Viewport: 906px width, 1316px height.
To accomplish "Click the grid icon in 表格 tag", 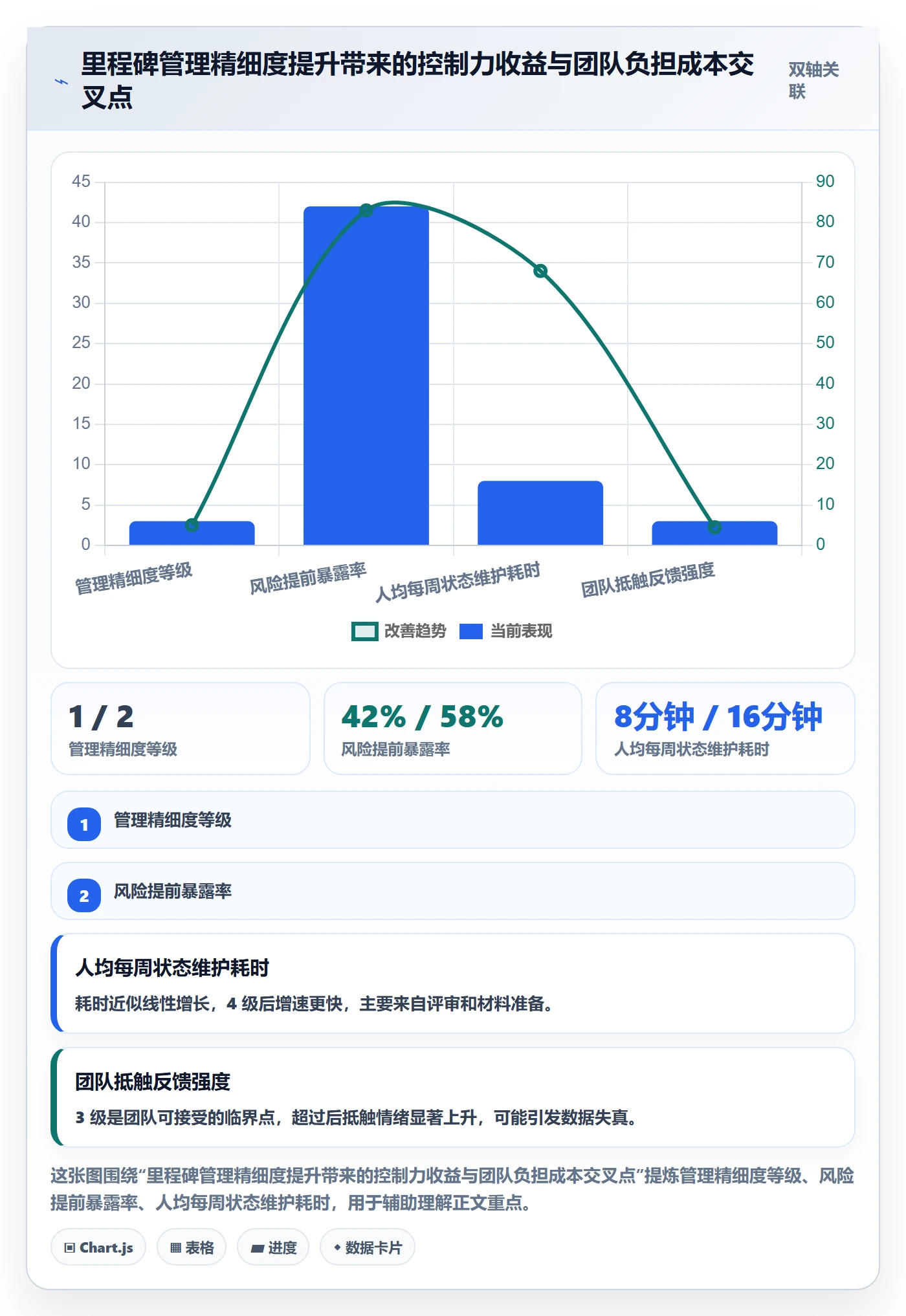I will (x=175, y=1248).
